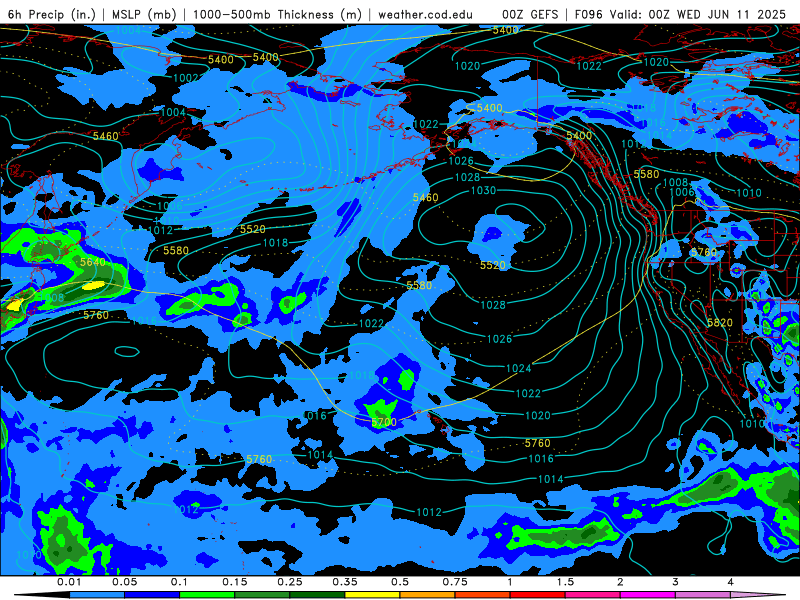
Task: Click the '0.25' legend value
Action: [290, 582]
